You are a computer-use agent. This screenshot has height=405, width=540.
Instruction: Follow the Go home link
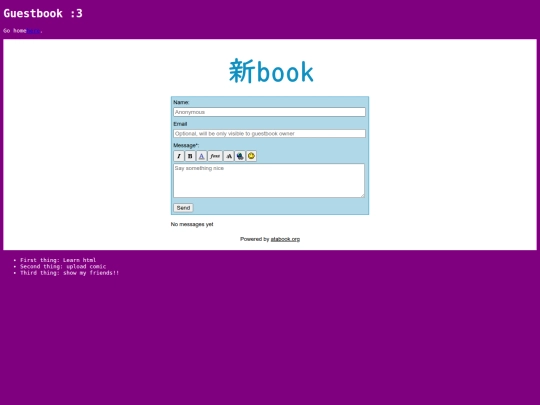(33, 31)
